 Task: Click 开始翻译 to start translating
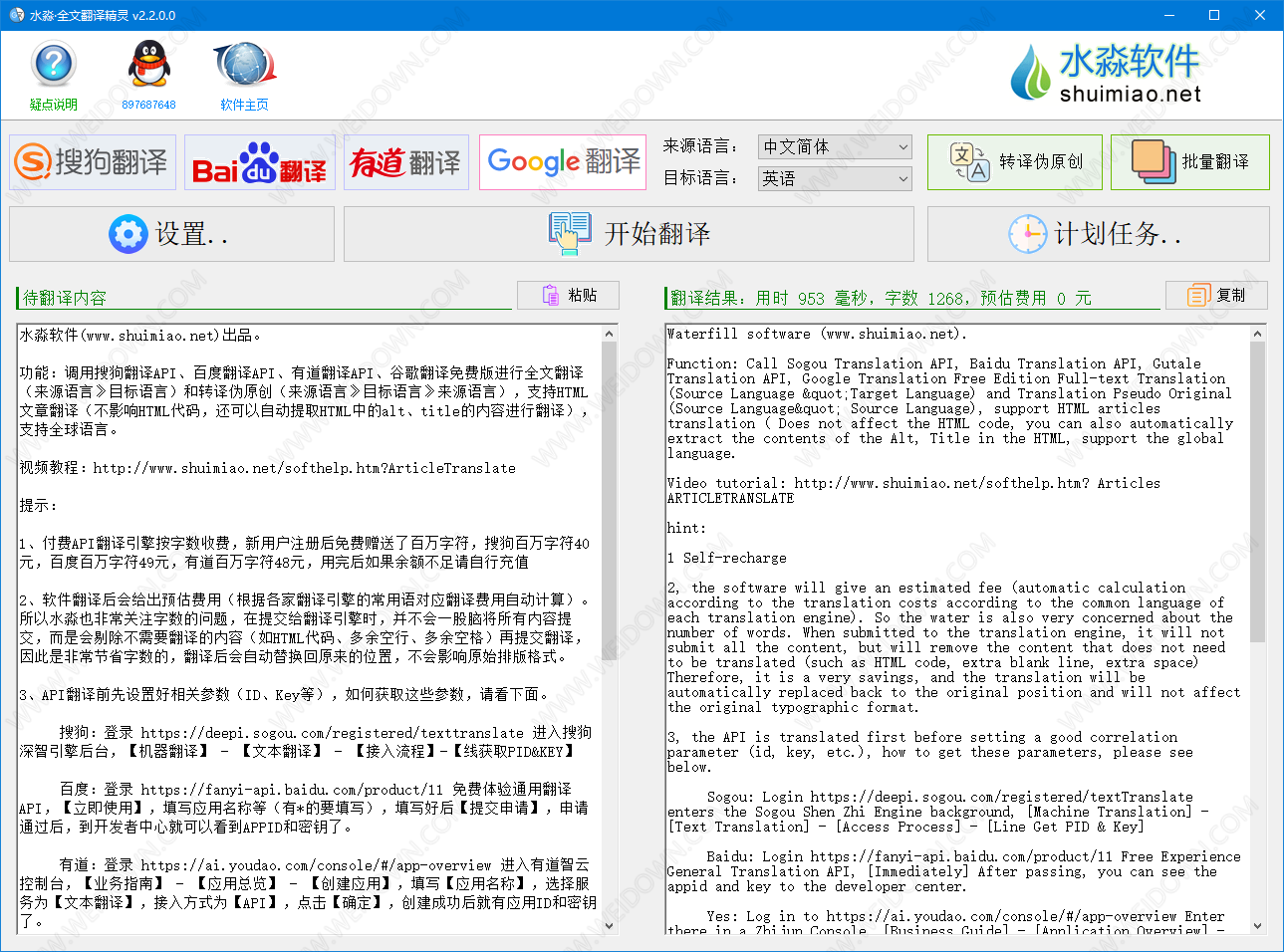(630, 234)
